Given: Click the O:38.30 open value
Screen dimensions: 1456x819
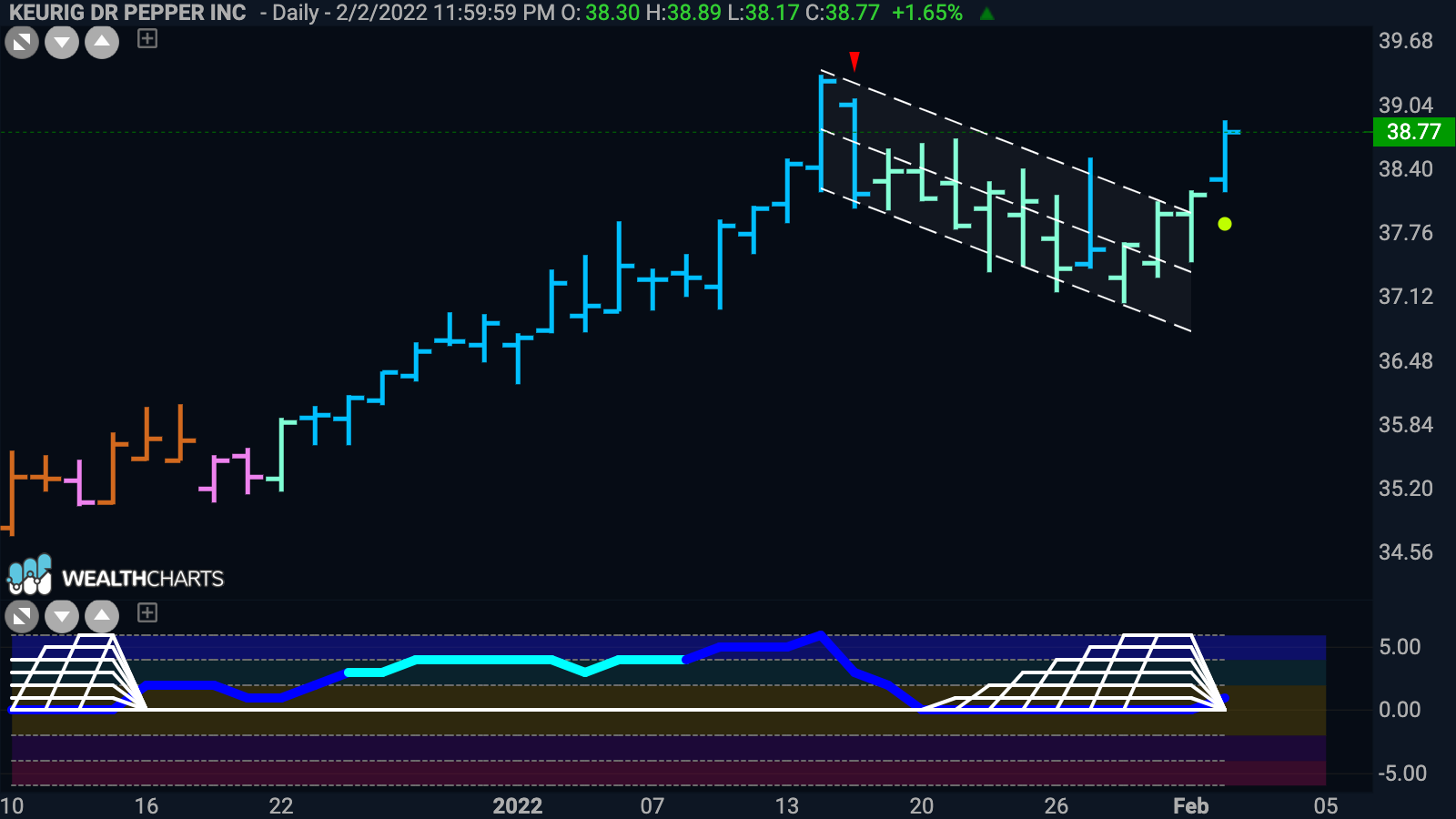Looking at the screenshot, I should pos(601,13).
